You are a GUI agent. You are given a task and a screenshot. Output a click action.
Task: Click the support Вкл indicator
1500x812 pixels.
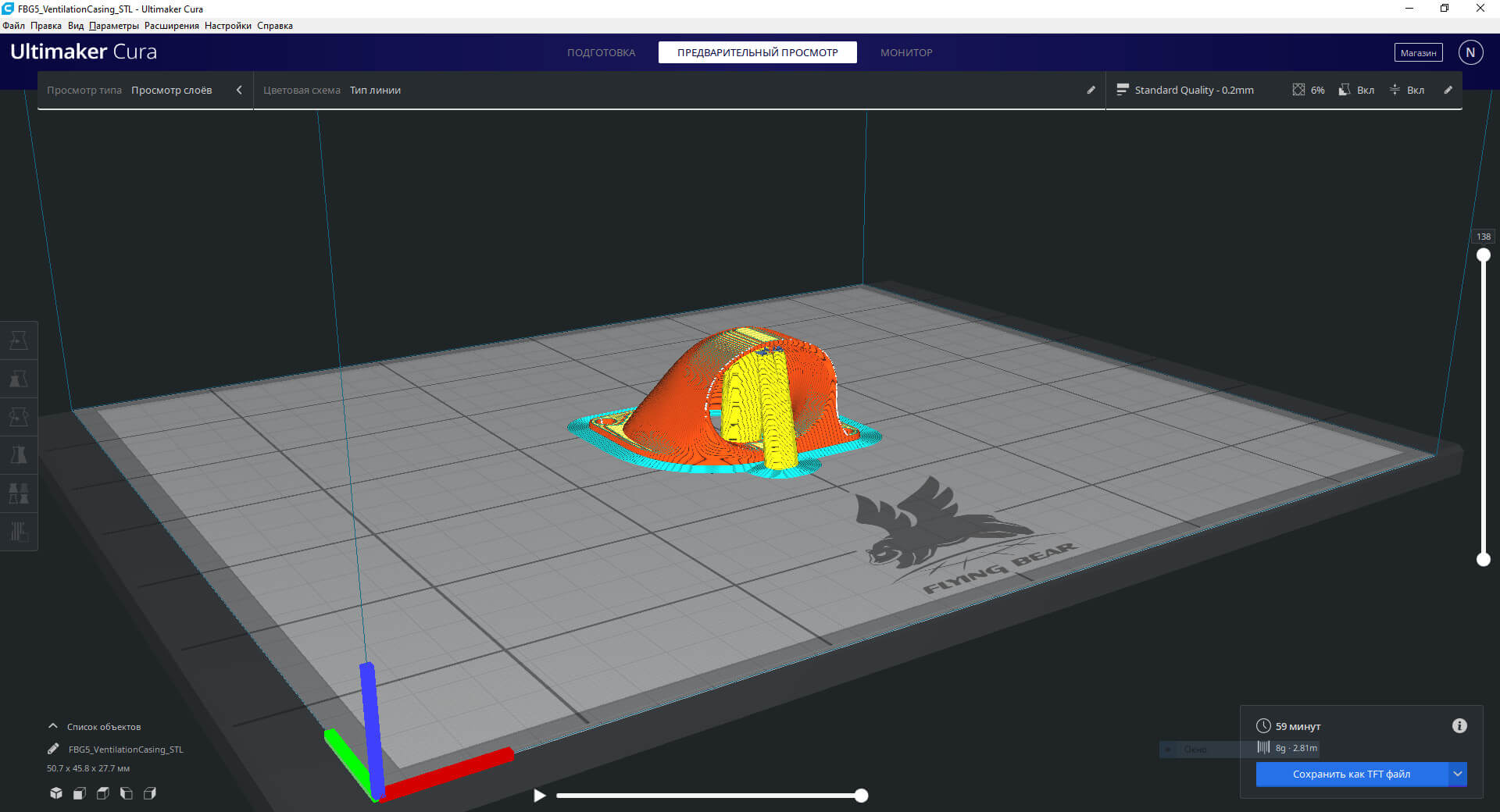click(1356, 90)
